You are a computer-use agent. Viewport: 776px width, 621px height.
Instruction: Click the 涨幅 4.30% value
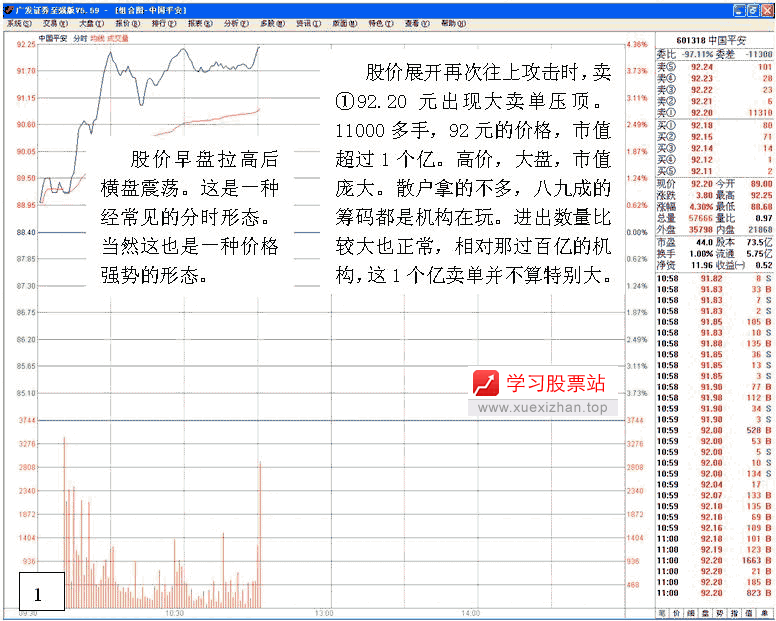(x=701, y=206)
